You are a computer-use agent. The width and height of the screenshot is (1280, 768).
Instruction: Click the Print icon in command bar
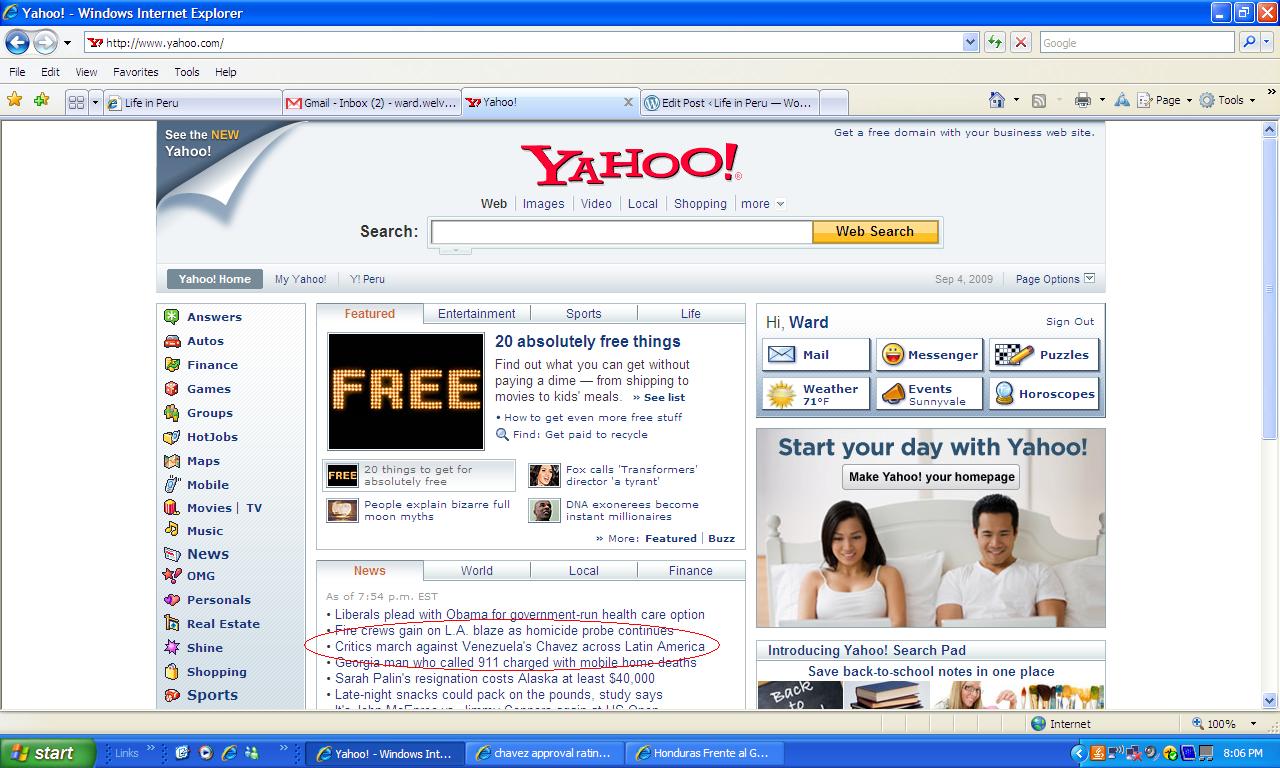point(1082,100)
